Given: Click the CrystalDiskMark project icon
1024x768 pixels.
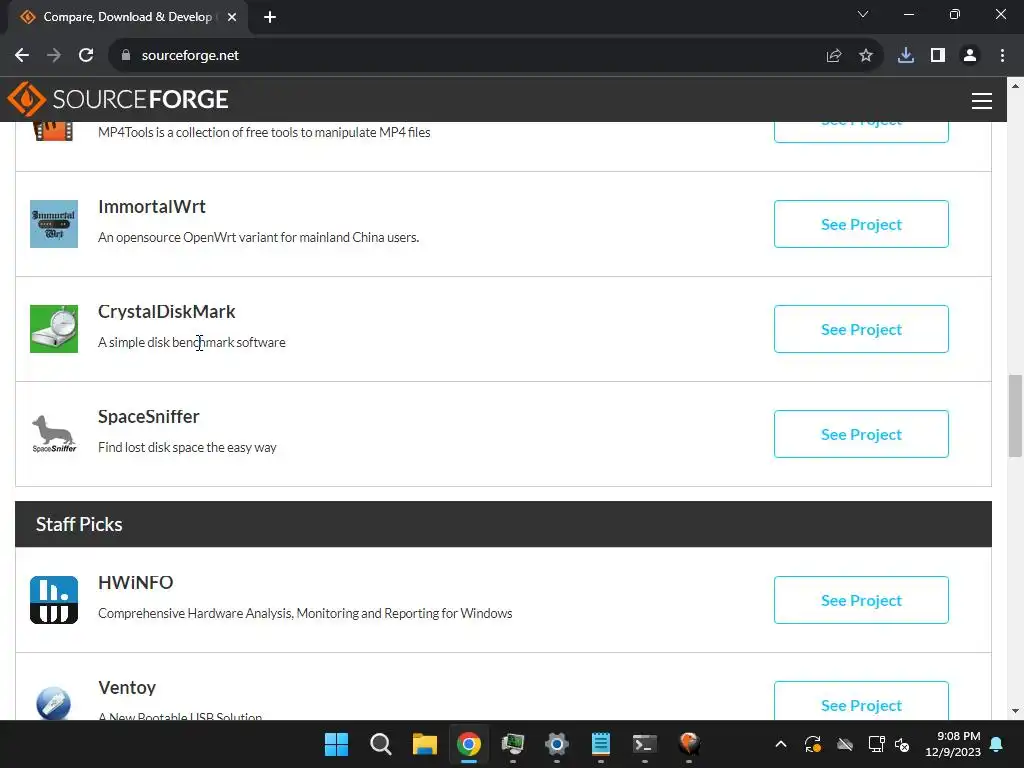Looking at the screenshot, I should (x=54, y=329).
